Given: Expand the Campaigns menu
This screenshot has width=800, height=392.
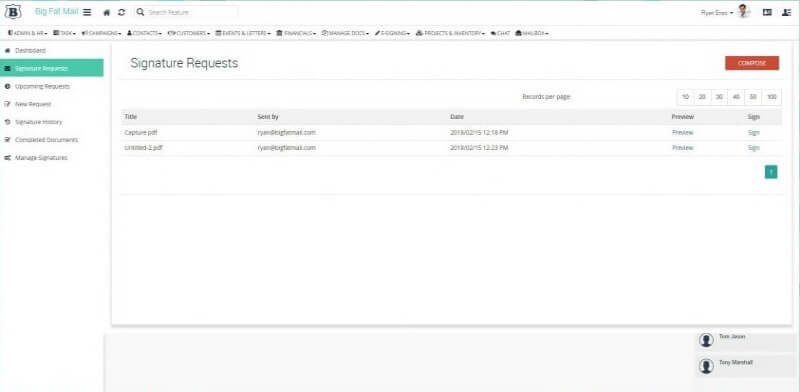Looking at the screenshot, I should coord(102,33).
